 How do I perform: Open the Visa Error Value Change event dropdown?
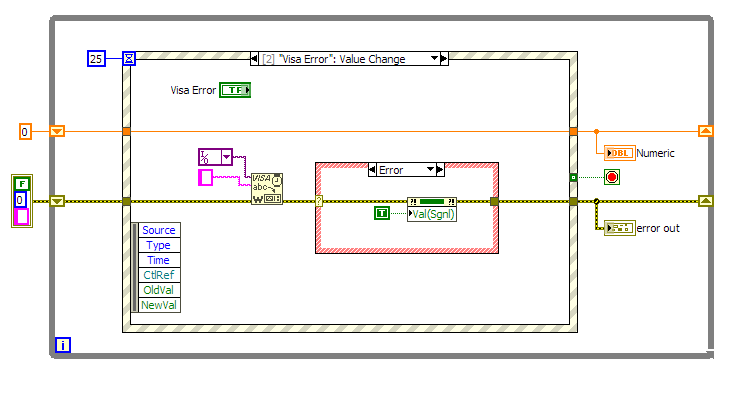434,59
